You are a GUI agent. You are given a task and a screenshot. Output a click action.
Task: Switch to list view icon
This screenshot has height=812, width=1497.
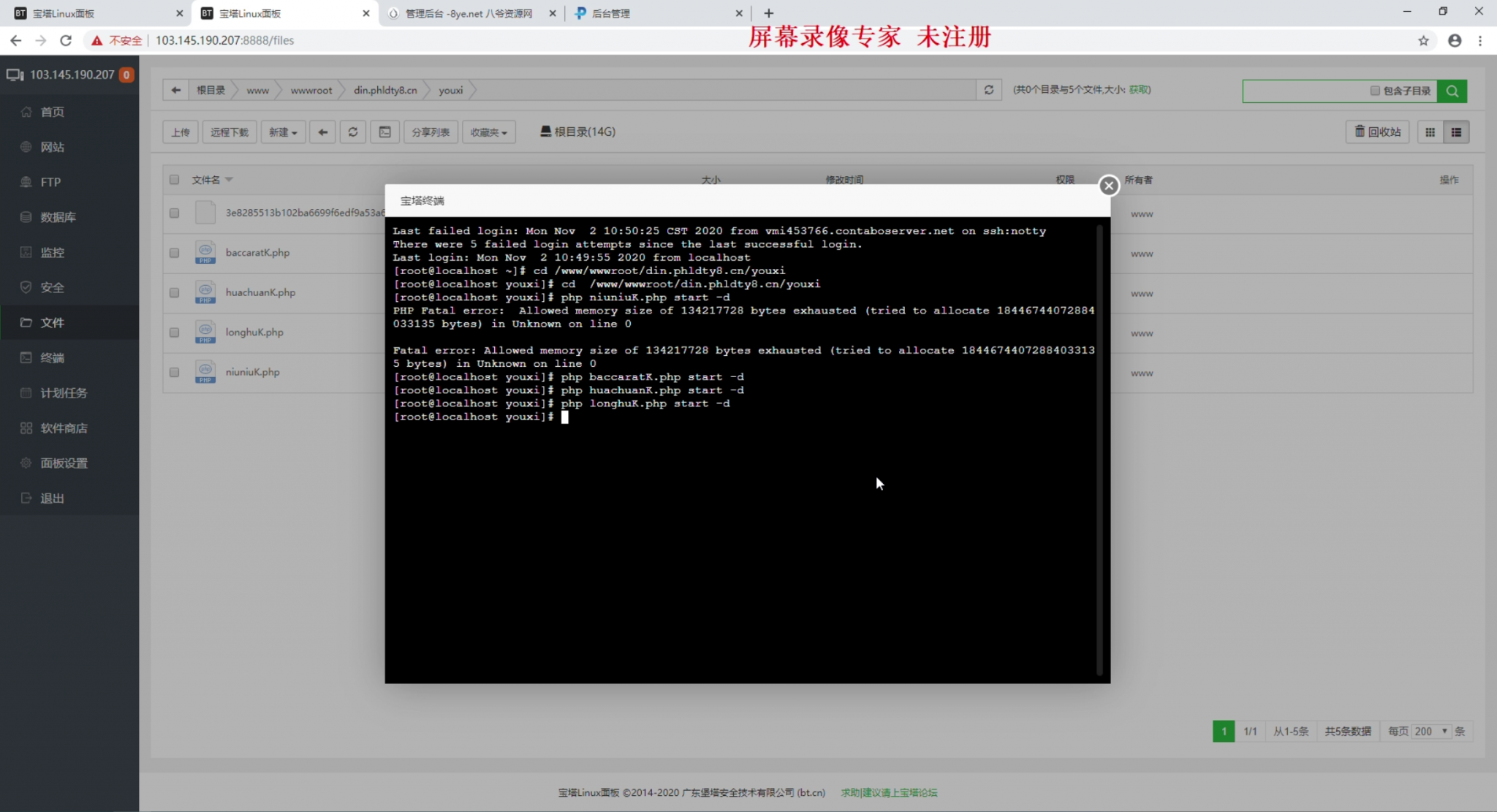pos(1456,132)
